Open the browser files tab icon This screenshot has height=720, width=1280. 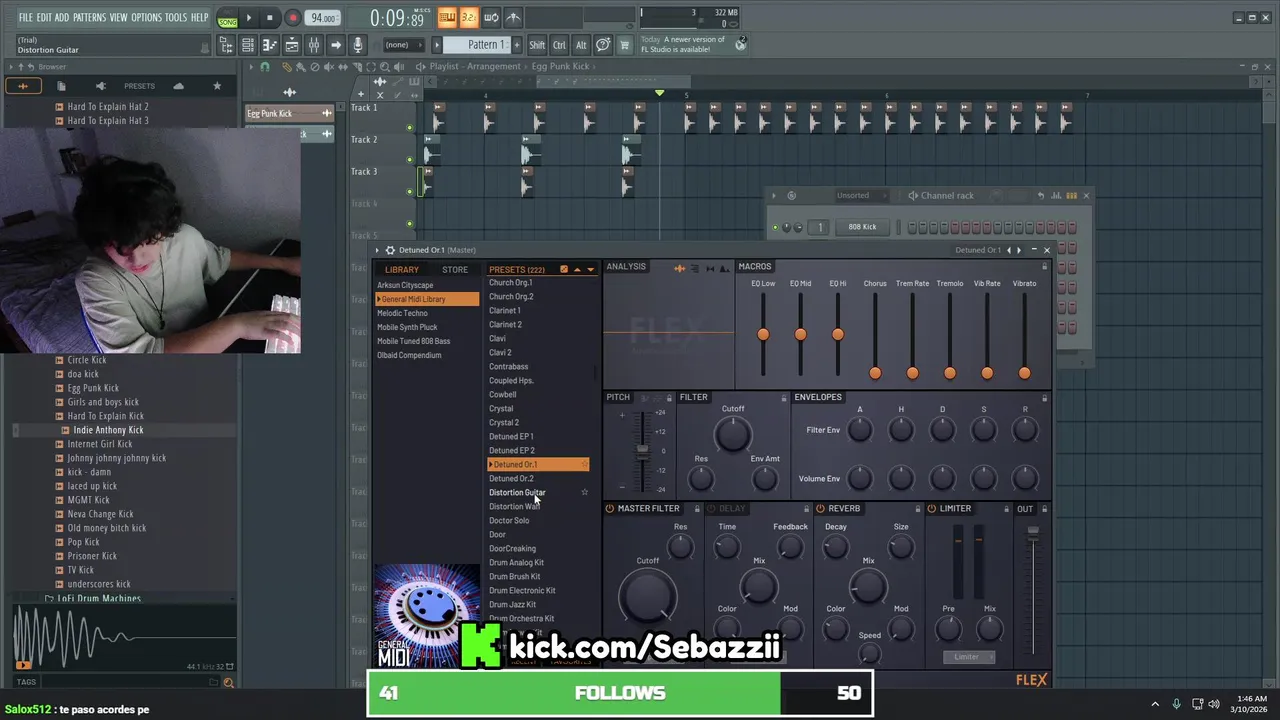tap(61, 86)
